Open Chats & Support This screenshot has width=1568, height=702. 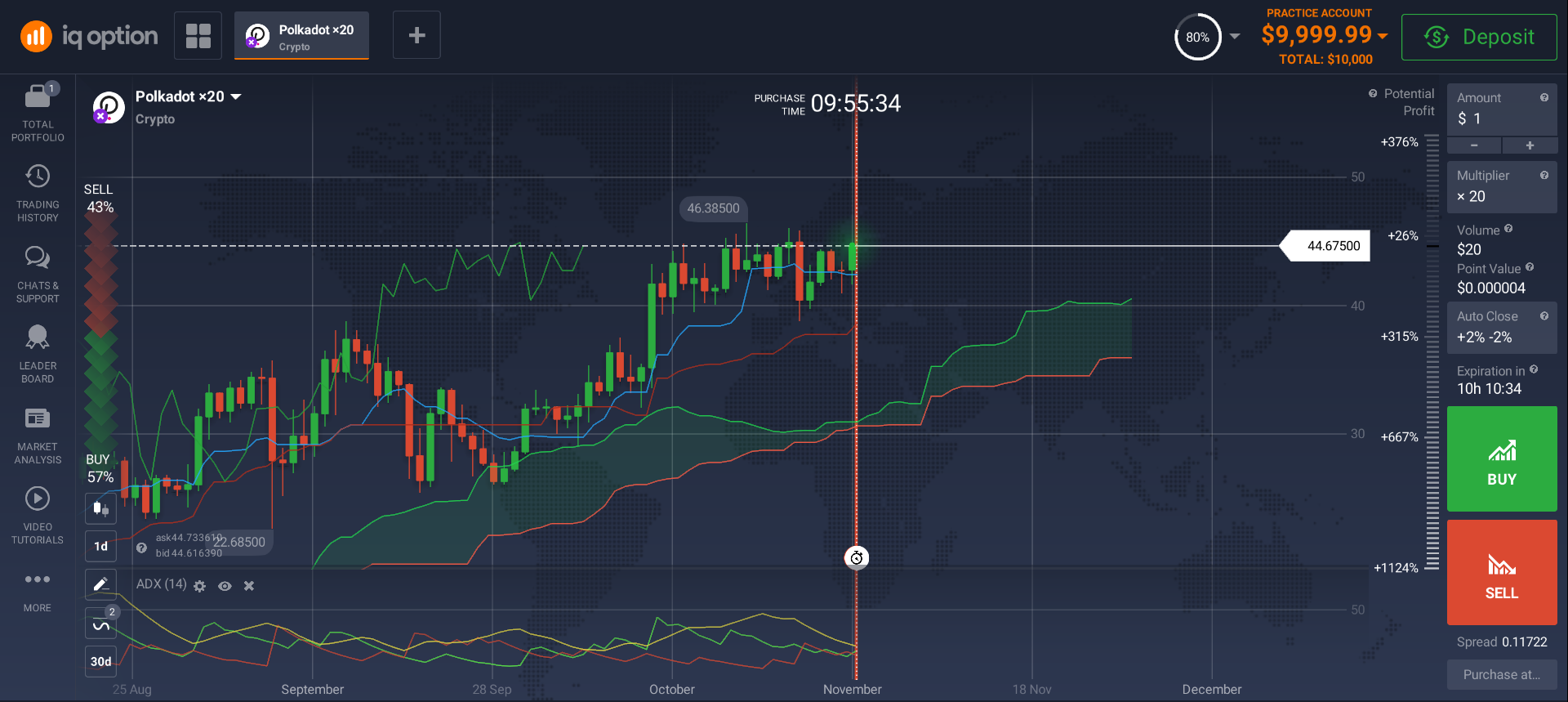(38, 274)
